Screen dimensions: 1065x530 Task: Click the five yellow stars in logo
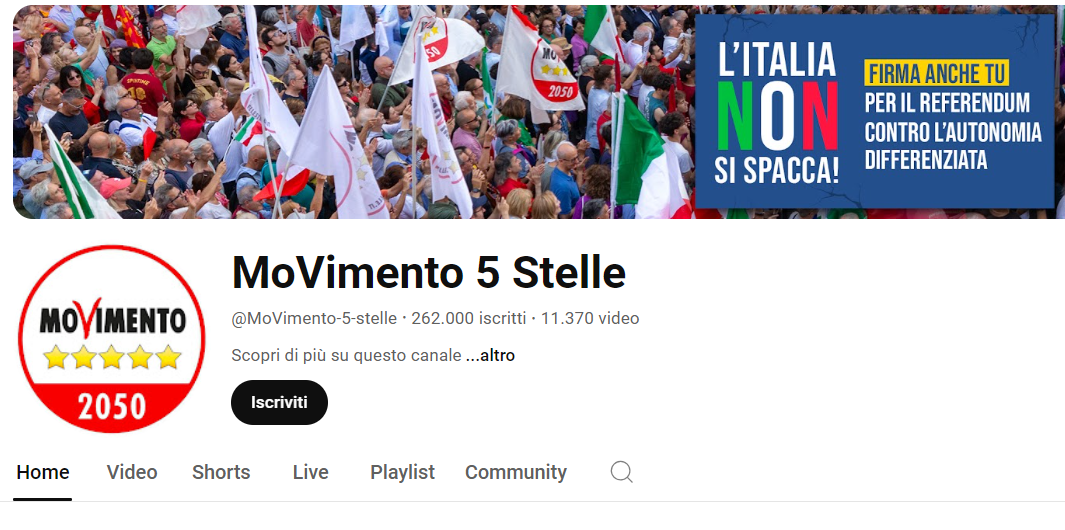pyautogui.click(x=111, y=357)
